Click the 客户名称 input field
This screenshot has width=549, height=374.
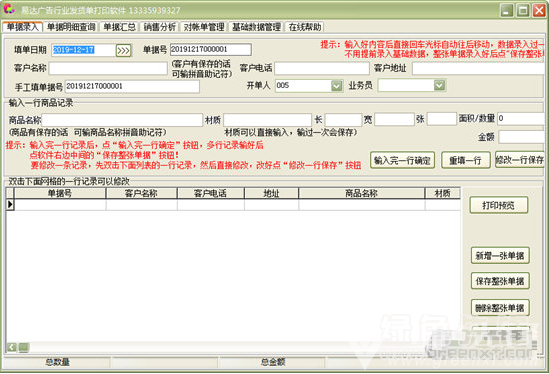[108, 68]
